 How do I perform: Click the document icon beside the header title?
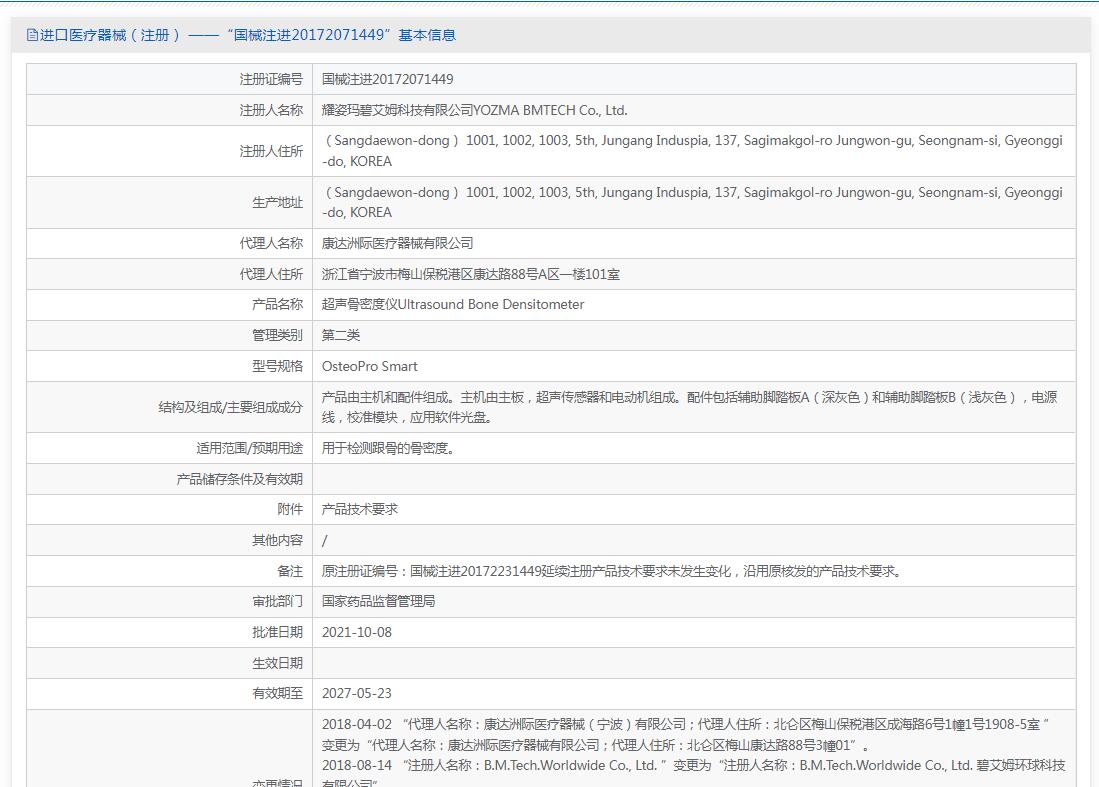pyautogui.click(x=32, y=35)
